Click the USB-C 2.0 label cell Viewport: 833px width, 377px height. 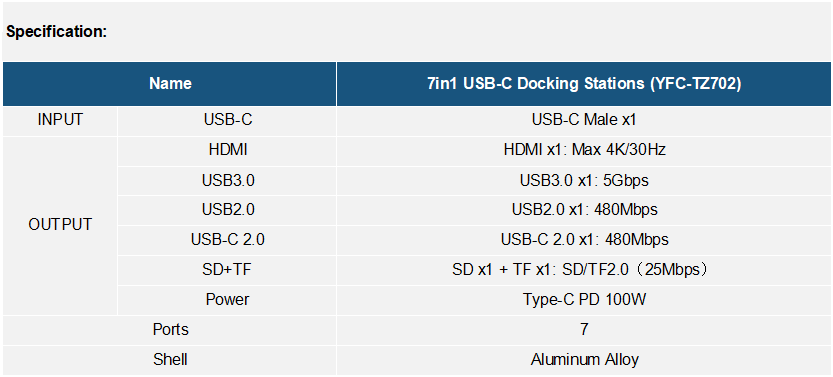[227, 240]
